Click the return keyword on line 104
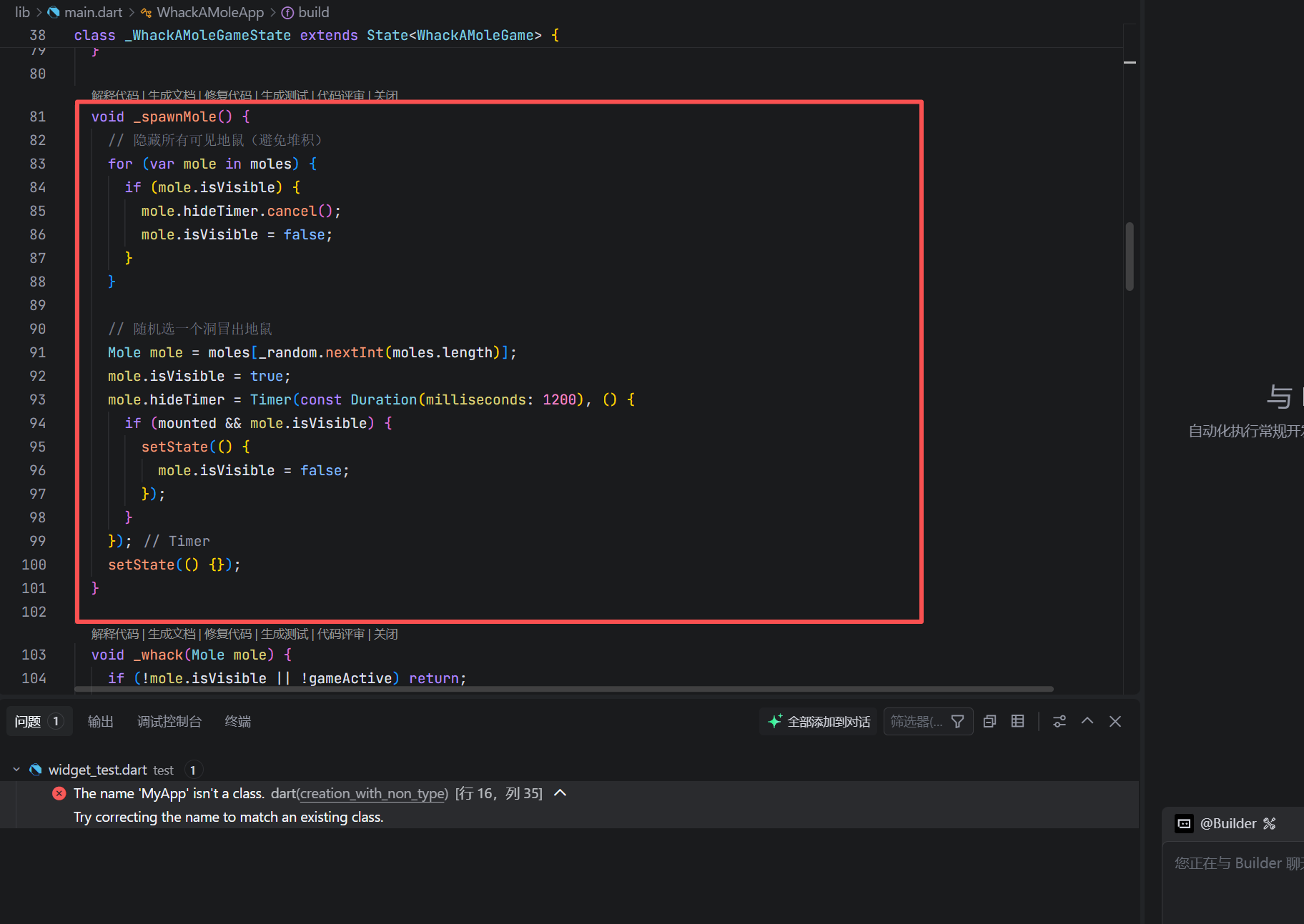This screenshot has height=924, width=1304. [x=434, y=678]
